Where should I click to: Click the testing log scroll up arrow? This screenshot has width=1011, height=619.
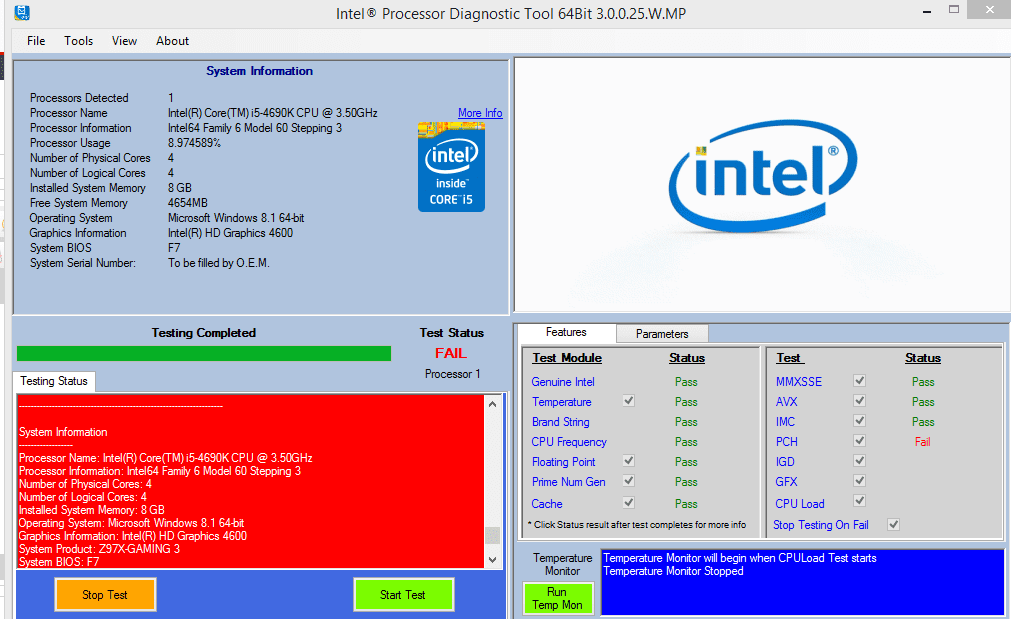[493, 404]
